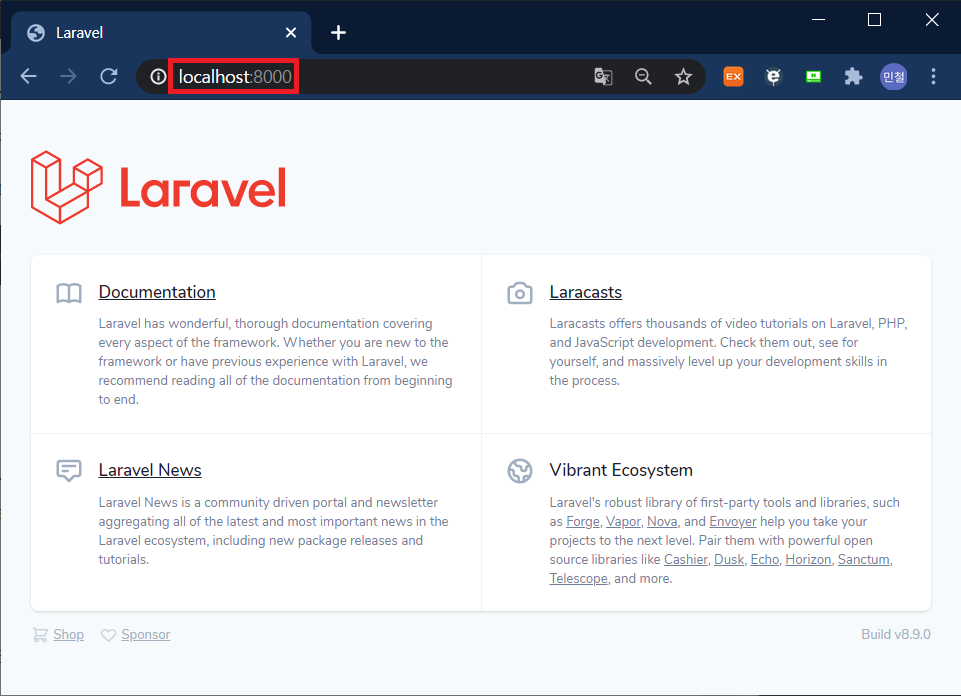Follow the Forge link
The image size is (961, 696).
583,521
